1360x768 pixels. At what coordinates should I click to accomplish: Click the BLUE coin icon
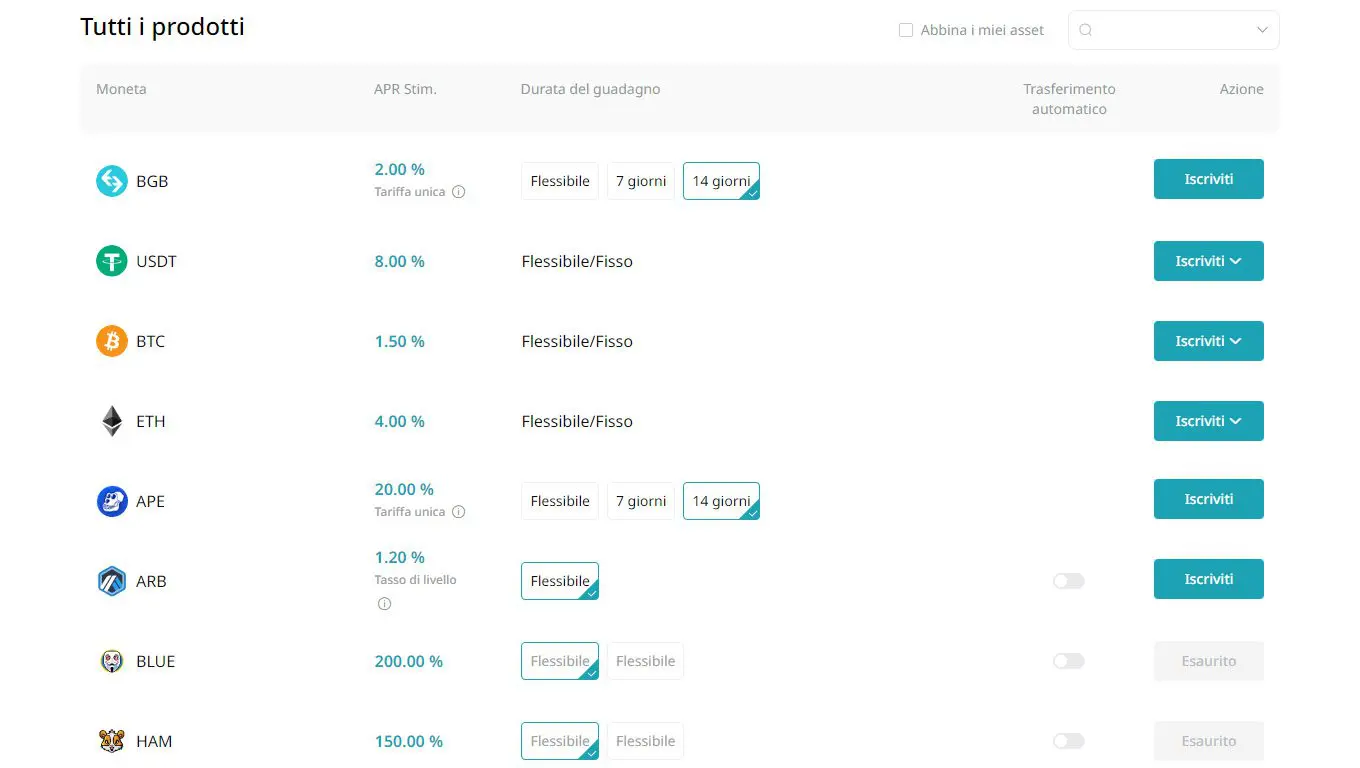tap(112, 661)
